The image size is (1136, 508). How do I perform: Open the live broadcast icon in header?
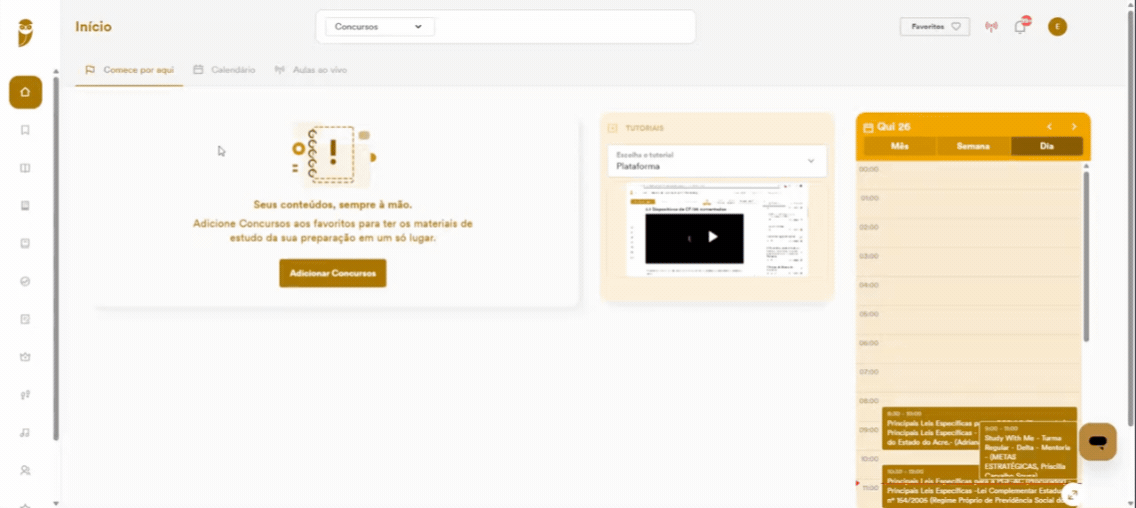pos(991,27)
